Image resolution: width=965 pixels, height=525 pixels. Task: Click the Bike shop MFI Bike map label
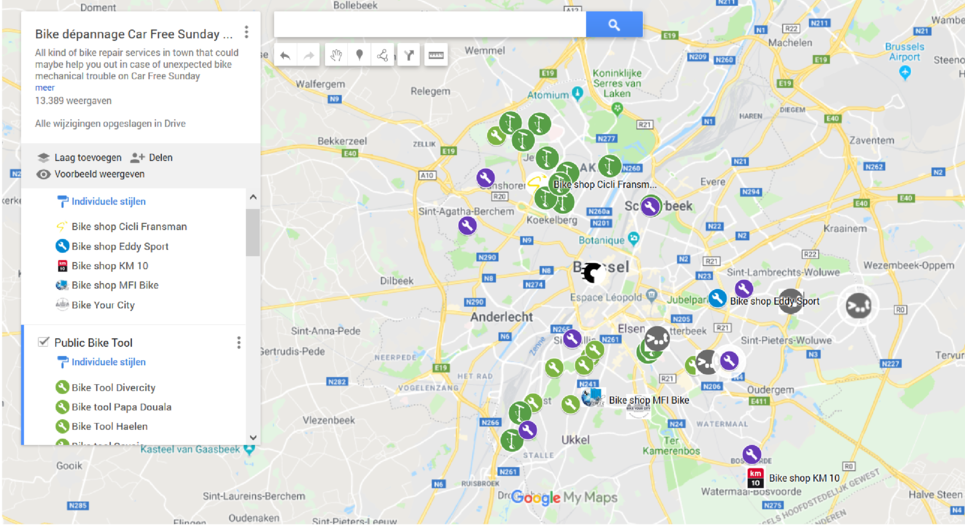click(x=649, y=400)
